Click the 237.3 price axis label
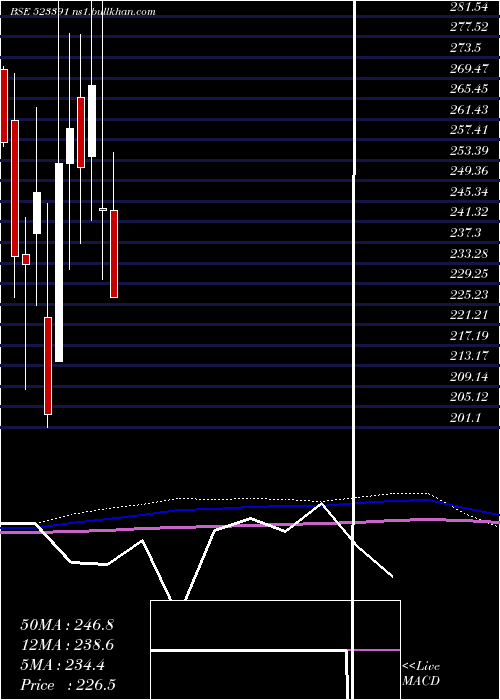The width and height of the screenshot is (500, 700). pyautogui.click(x=465, y=232)
